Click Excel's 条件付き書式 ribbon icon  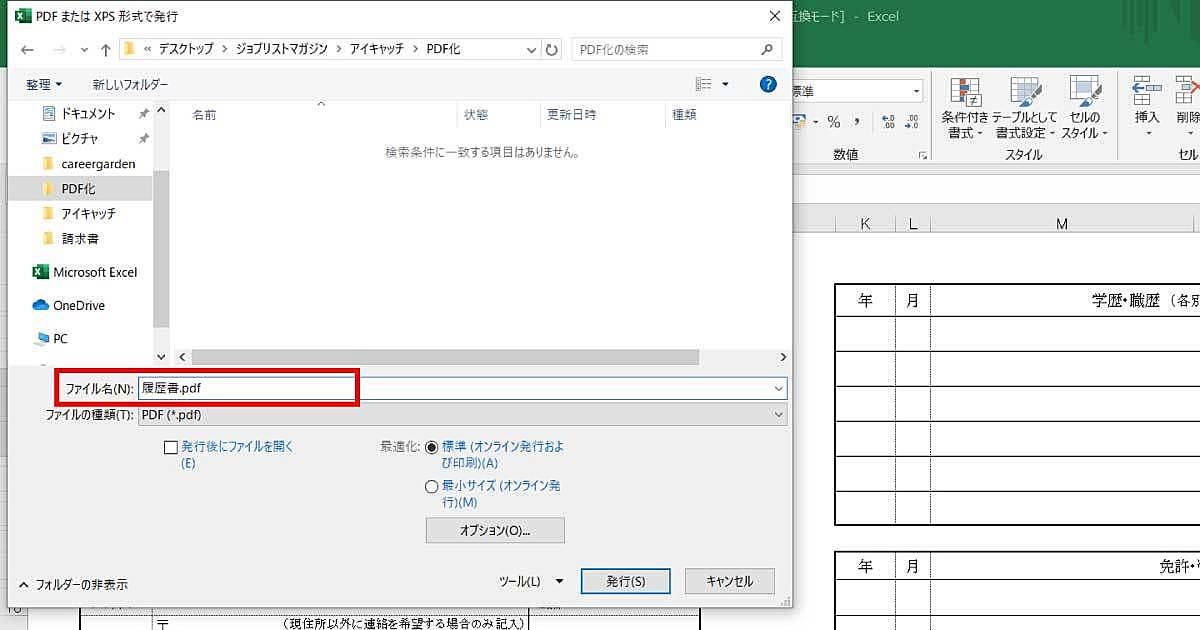[965, 108]
